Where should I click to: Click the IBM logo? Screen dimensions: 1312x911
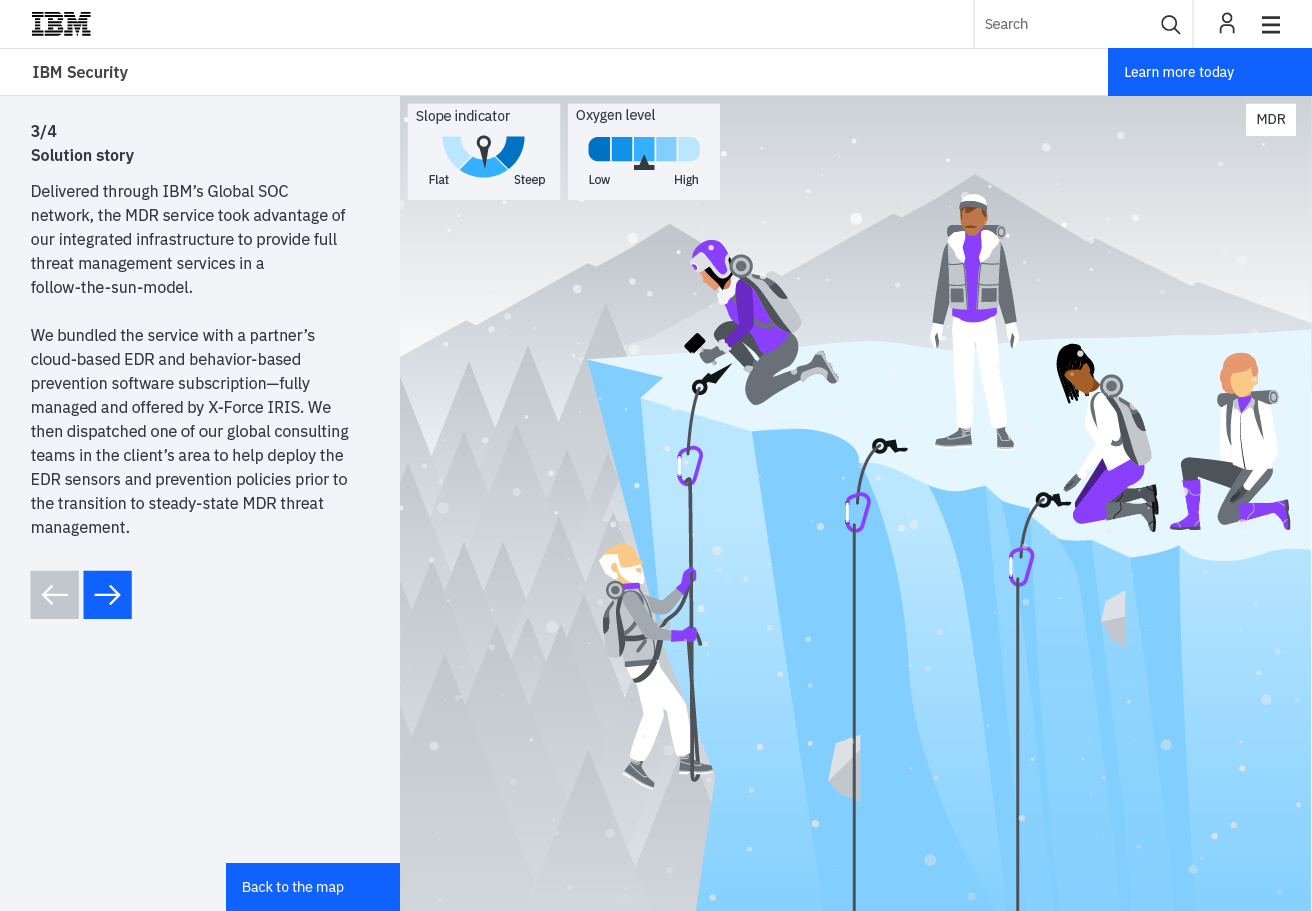61,24
